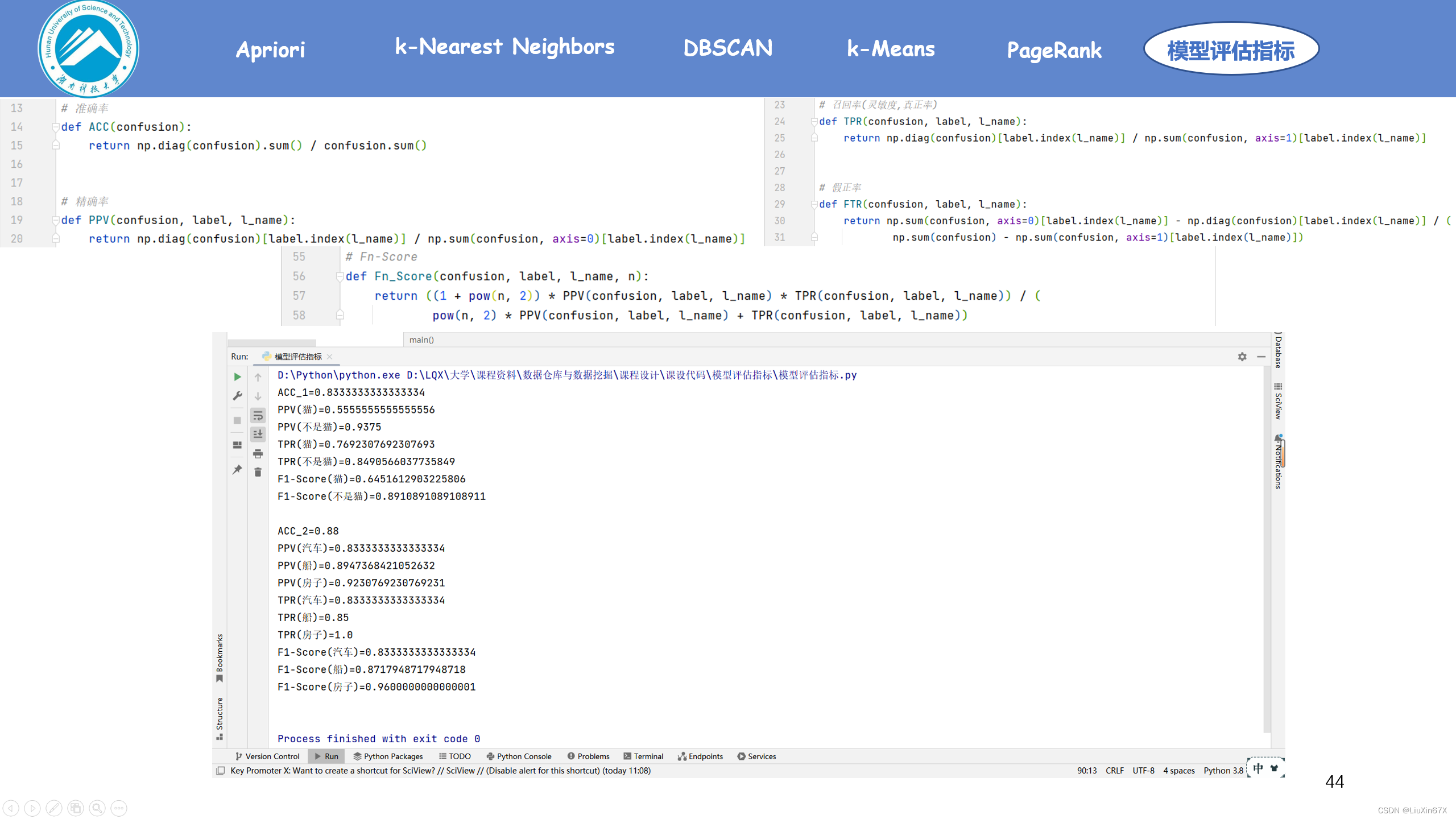Open the Python Console tab

[519, 756]
